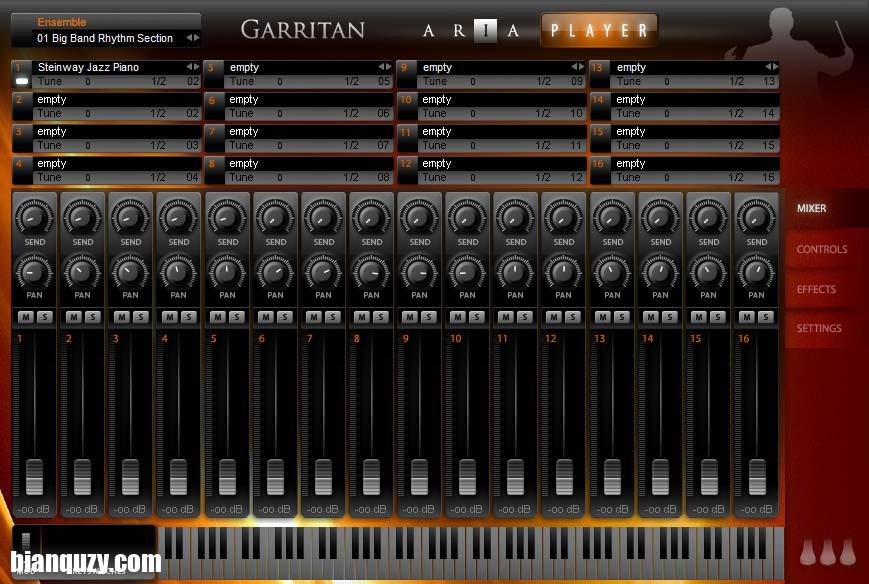Switch to the MIXER tab
The width and height of the screenshot is (869, 584).
point(811,208)
